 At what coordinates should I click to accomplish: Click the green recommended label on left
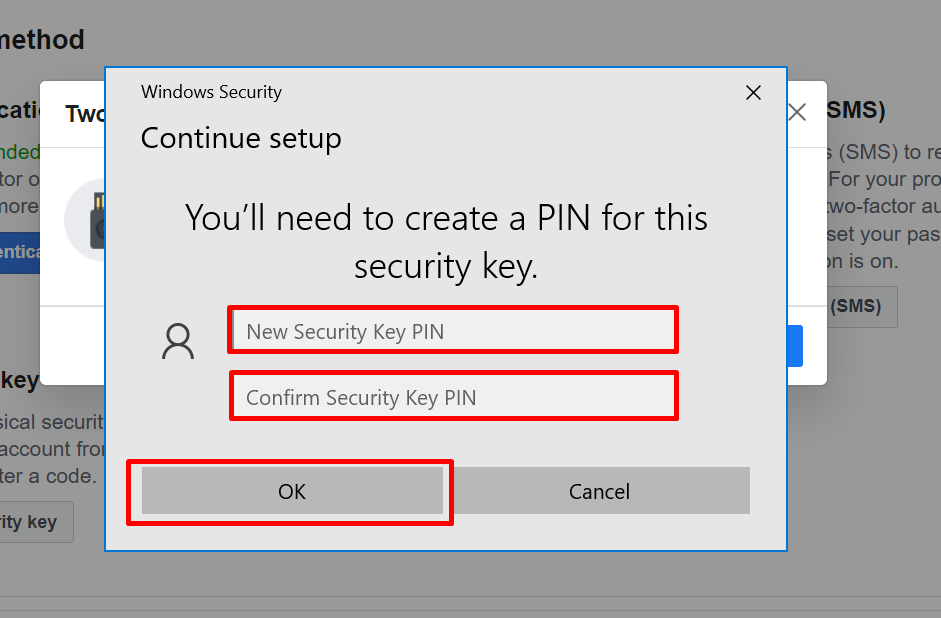click(x=20, y=152)
